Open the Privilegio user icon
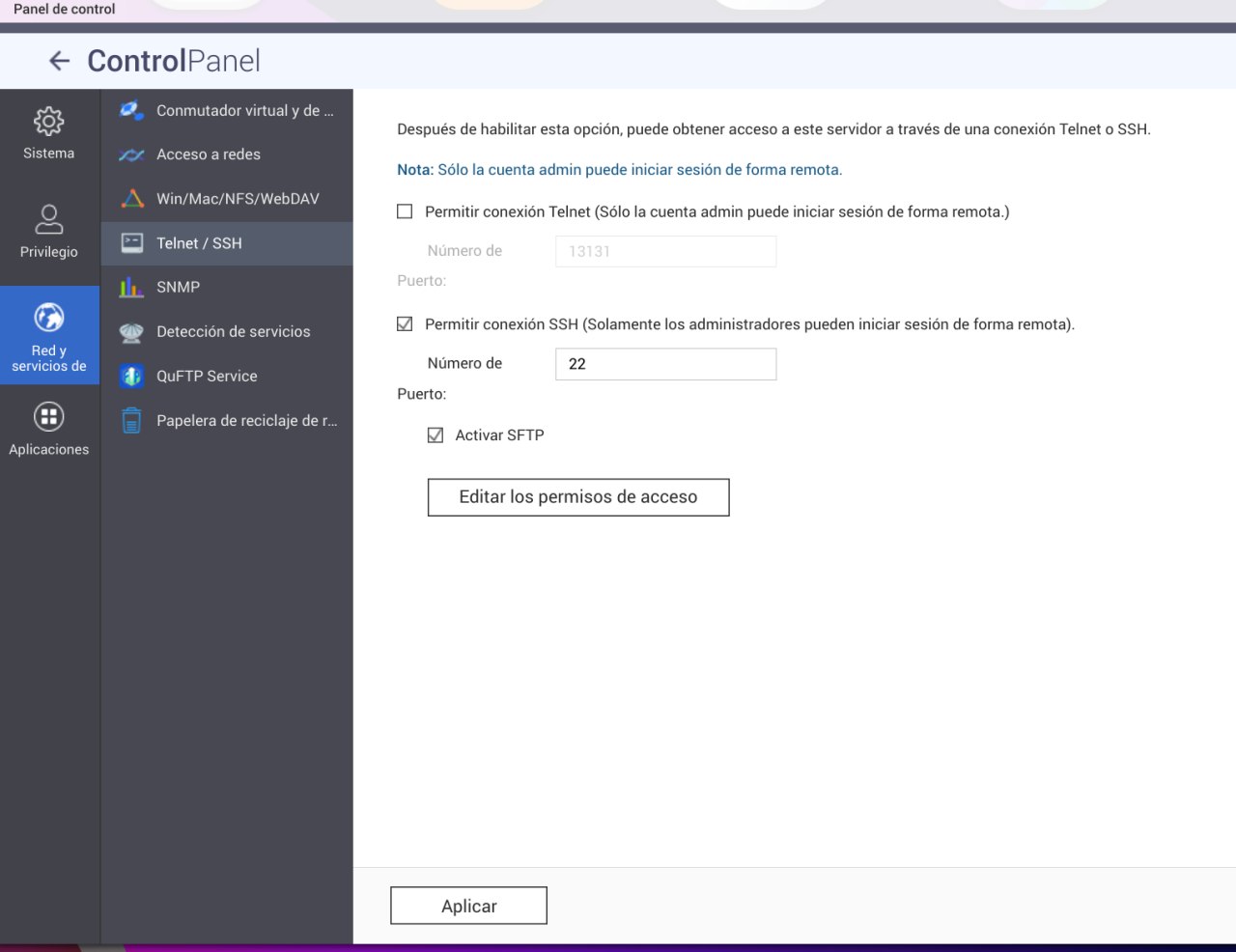Viewport: 1236px width, 952px height. point(49,219)
